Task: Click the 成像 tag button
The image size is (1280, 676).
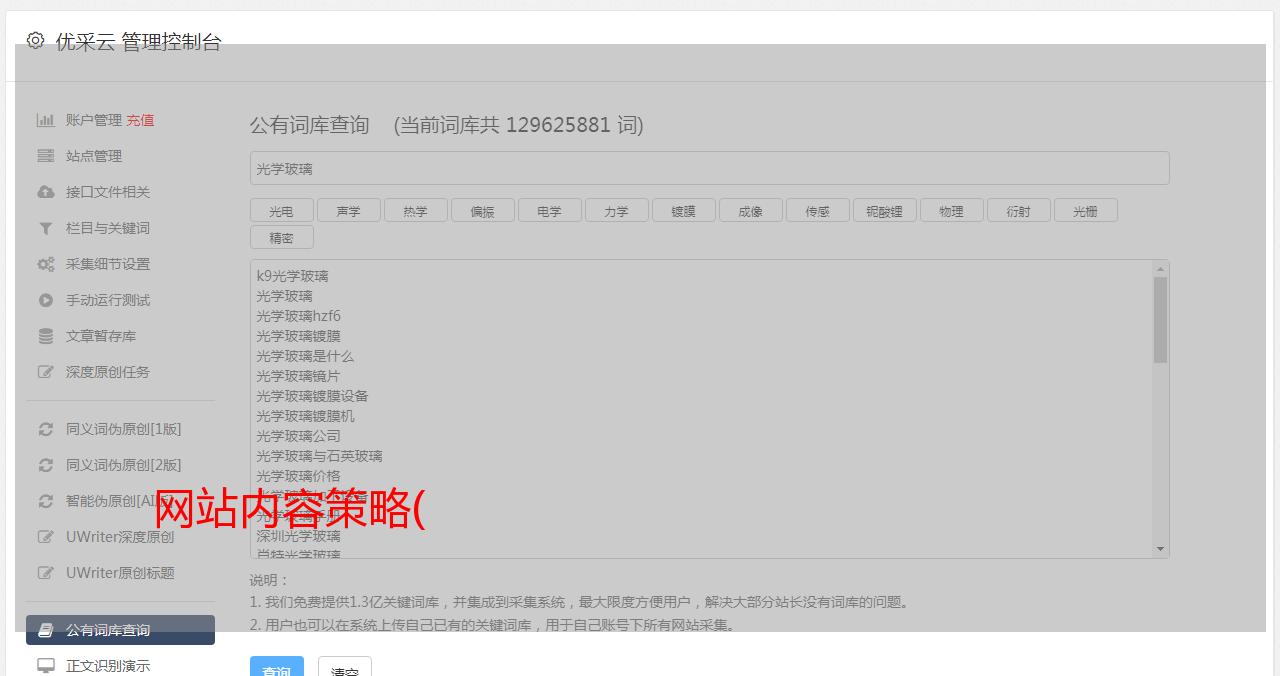Action: (x=751, y=211)
